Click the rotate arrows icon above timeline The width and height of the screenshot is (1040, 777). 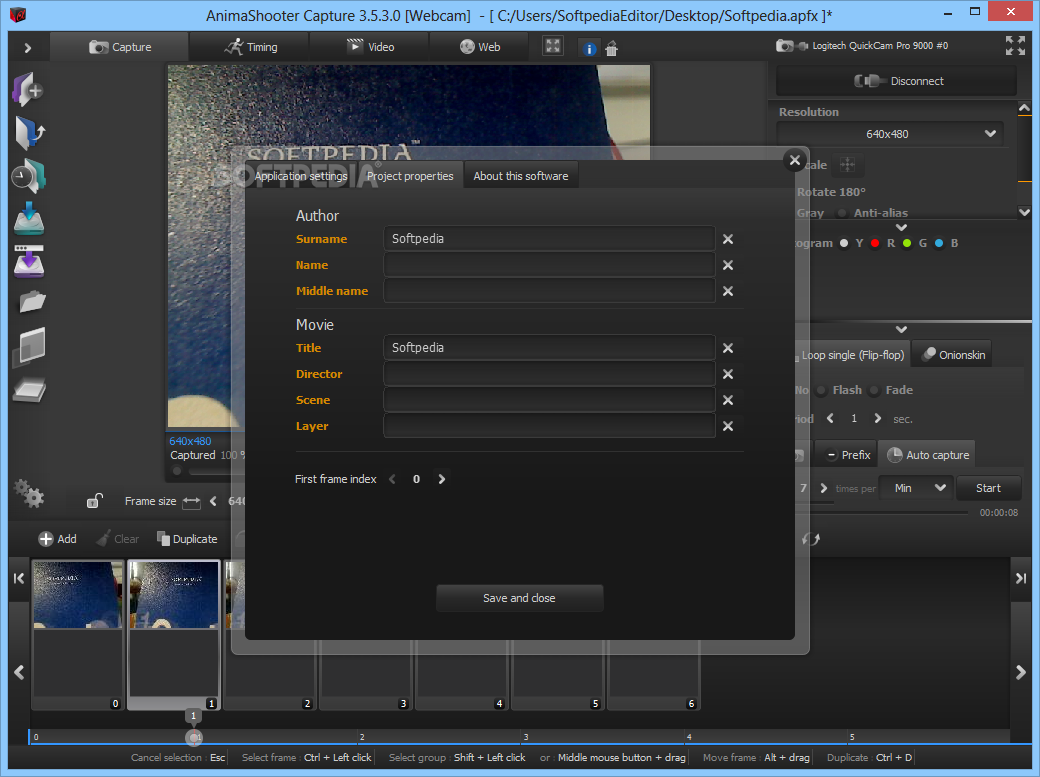tap(811, 539)
